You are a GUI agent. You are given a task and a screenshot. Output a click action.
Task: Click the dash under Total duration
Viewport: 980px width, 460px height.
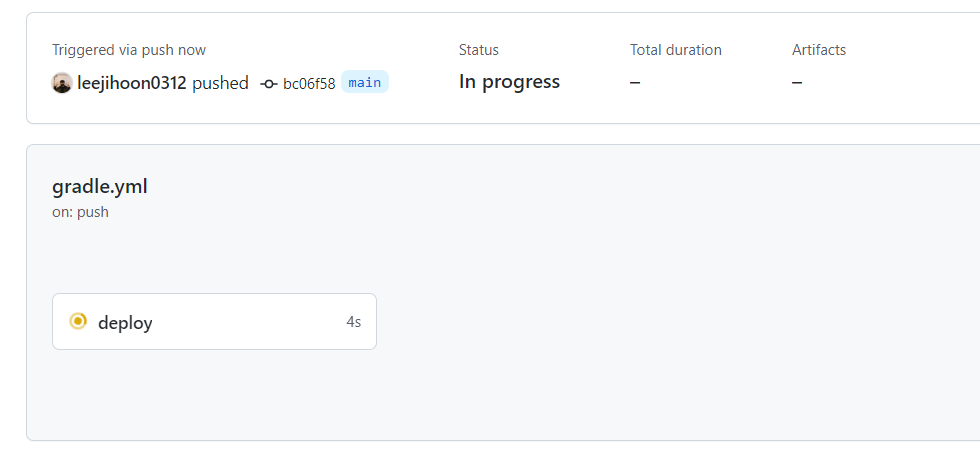pyautogui.click(x=635, y=83)
